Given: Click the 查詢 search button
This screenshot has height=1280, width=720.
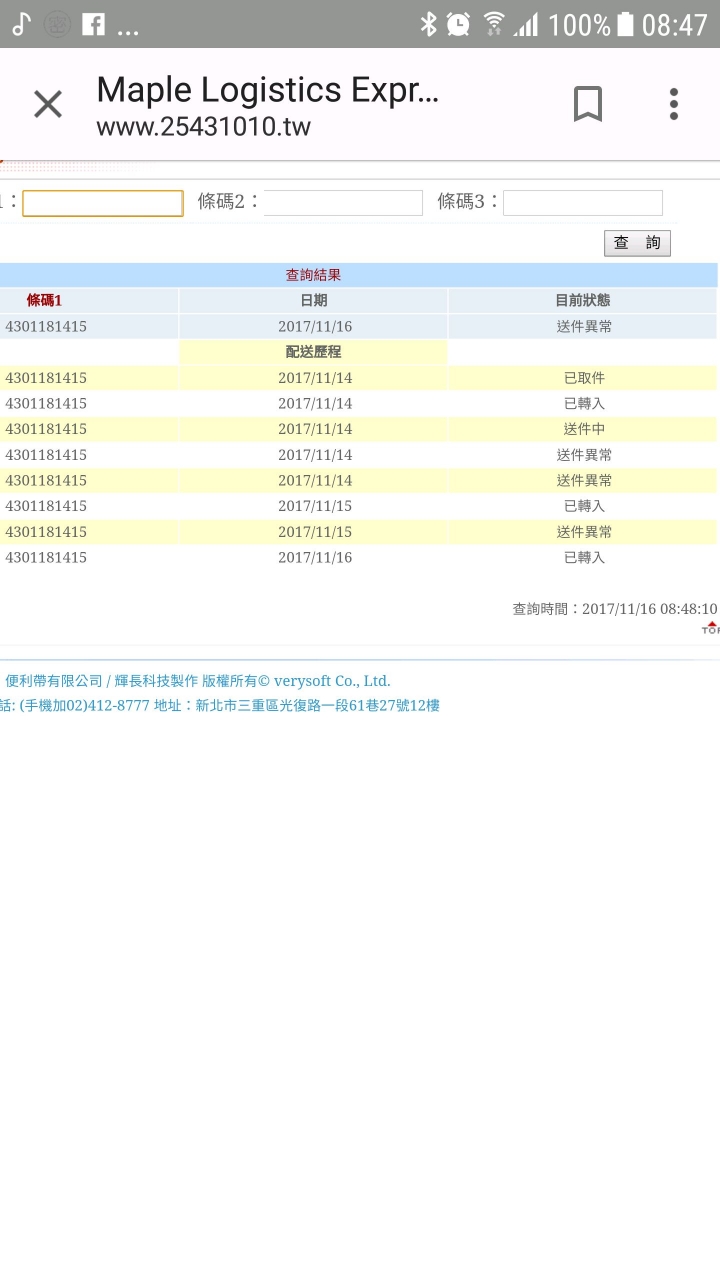Looking at the screenshot, I should click(x=637, y=243).
